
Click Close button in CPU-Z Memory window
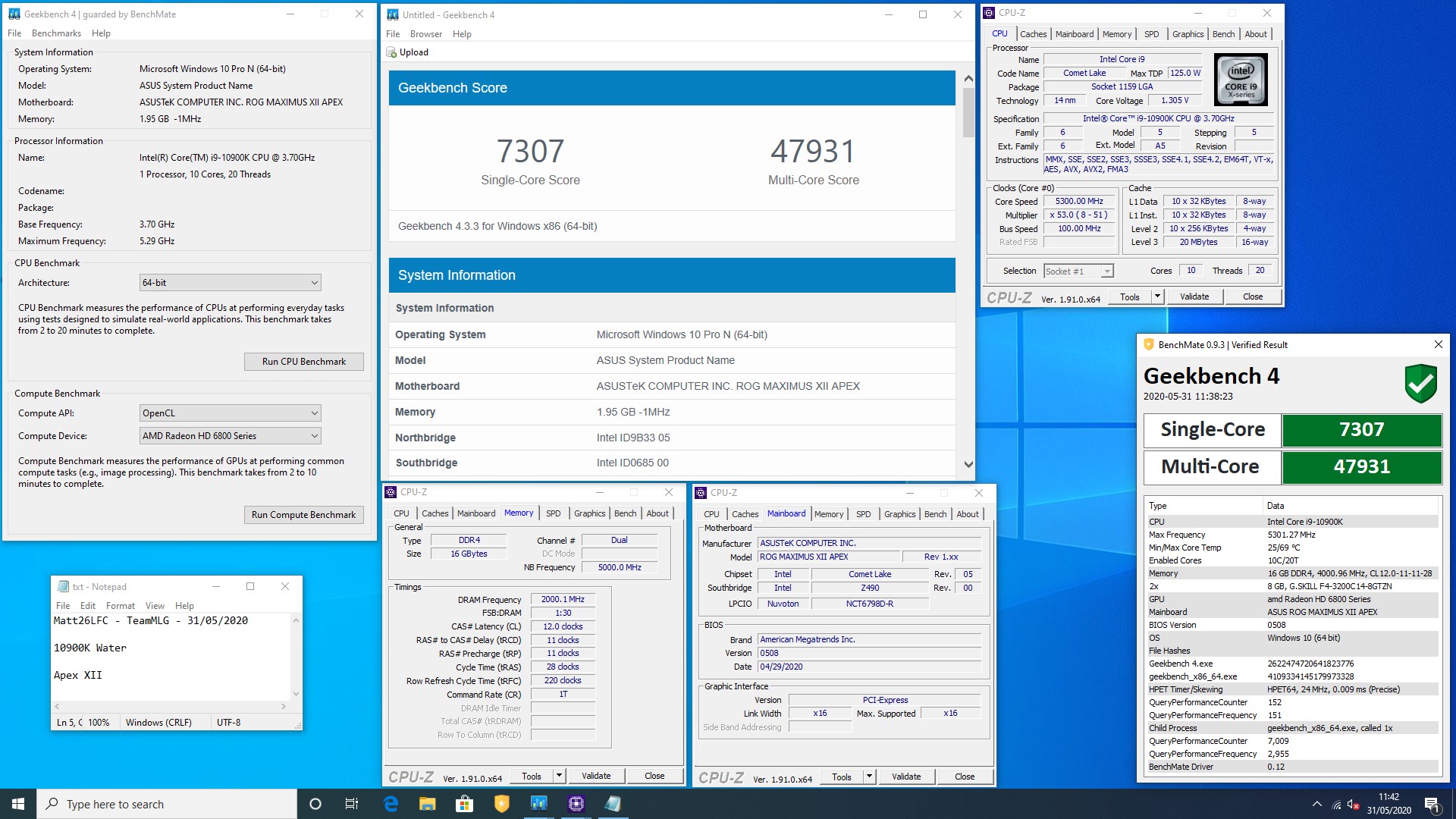click(654, 776)
